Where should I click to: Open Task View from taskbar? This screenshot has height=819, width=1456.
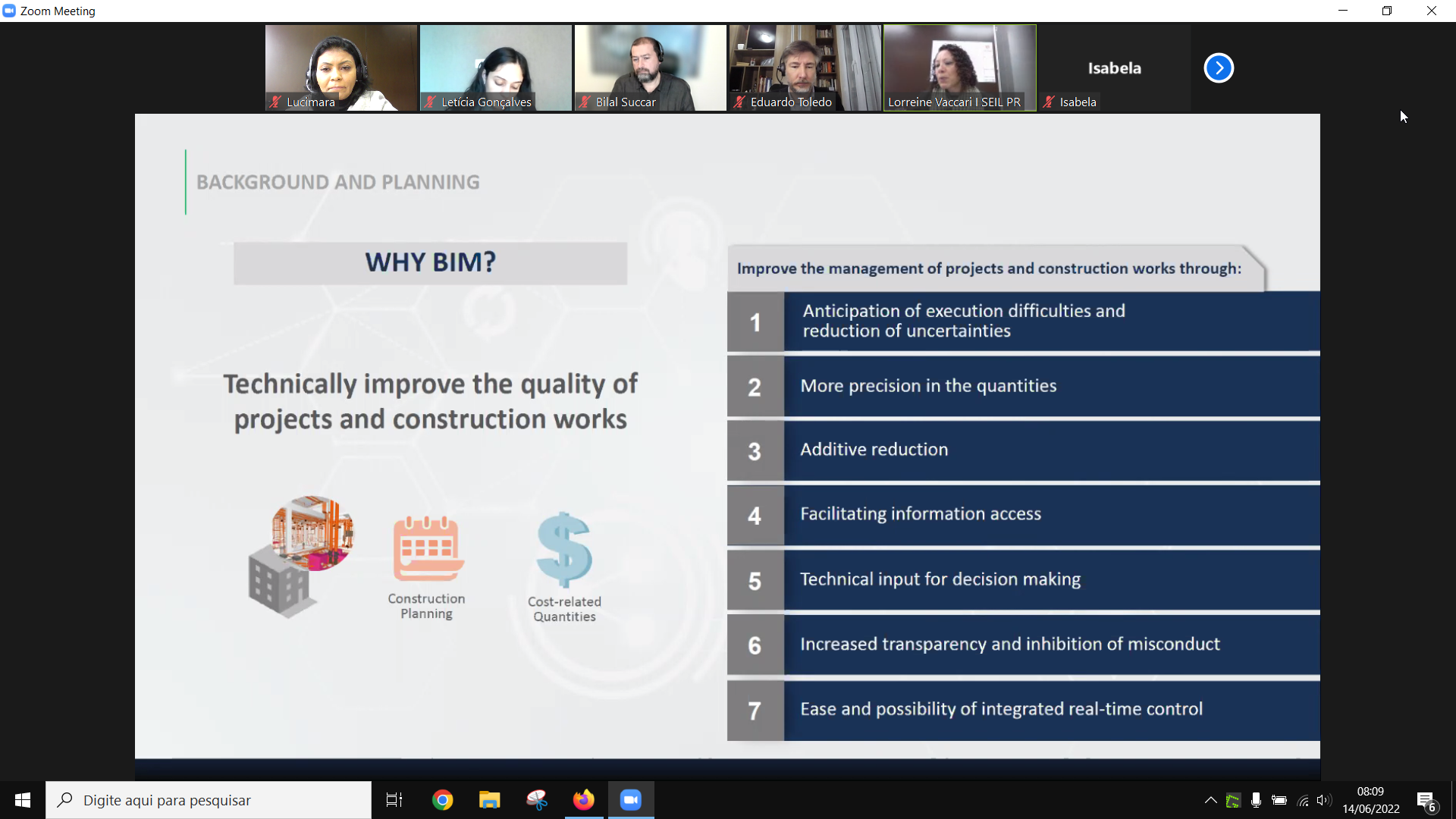(394, 800)
